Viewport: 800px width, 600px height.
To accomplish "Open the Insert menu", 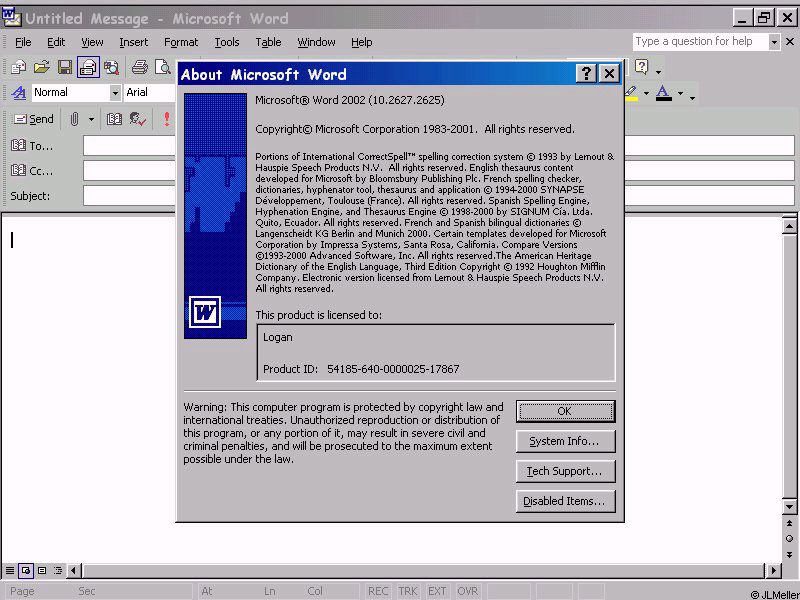I will [x=134, y=42].
